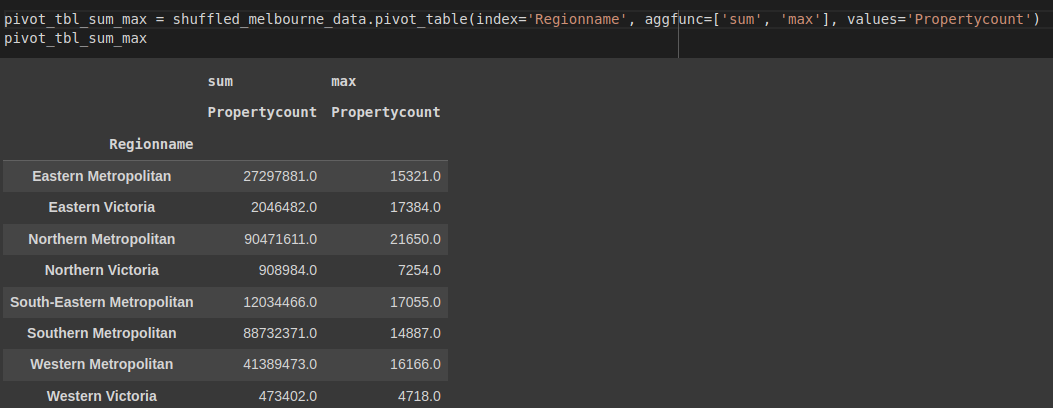Click the pivot_tbl_sum_max variable on second line

75,38
